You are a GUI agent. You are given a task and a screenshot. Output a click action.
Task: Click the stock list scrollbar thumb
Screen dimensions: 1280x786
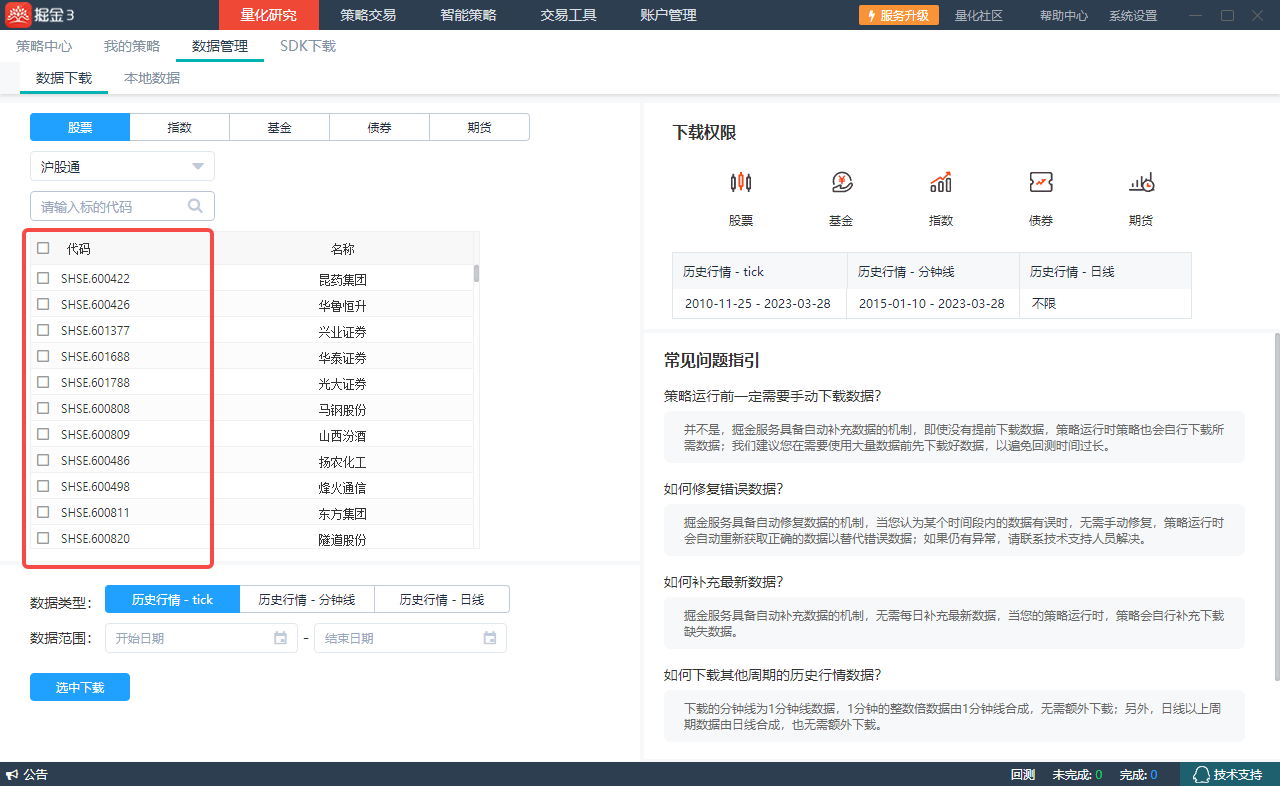pos(477,273)
